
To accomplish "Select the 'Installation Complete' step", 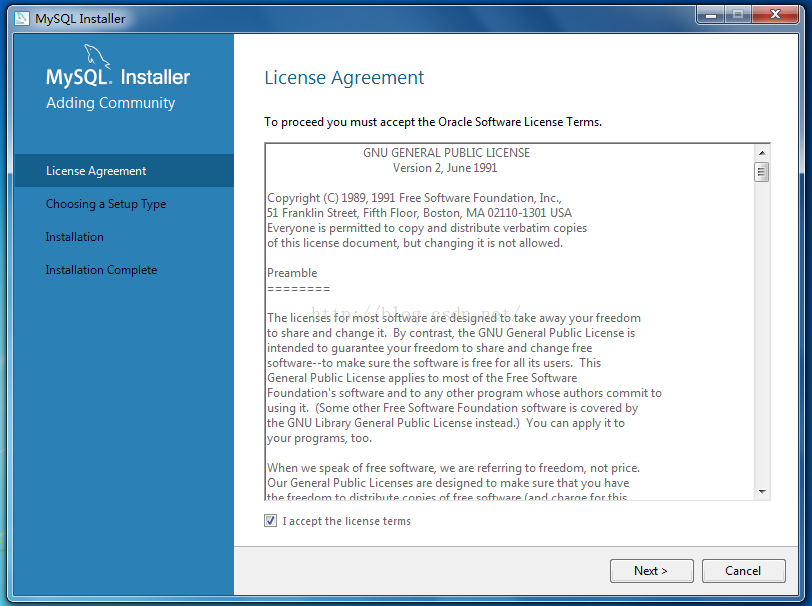I will click(100, 269).
